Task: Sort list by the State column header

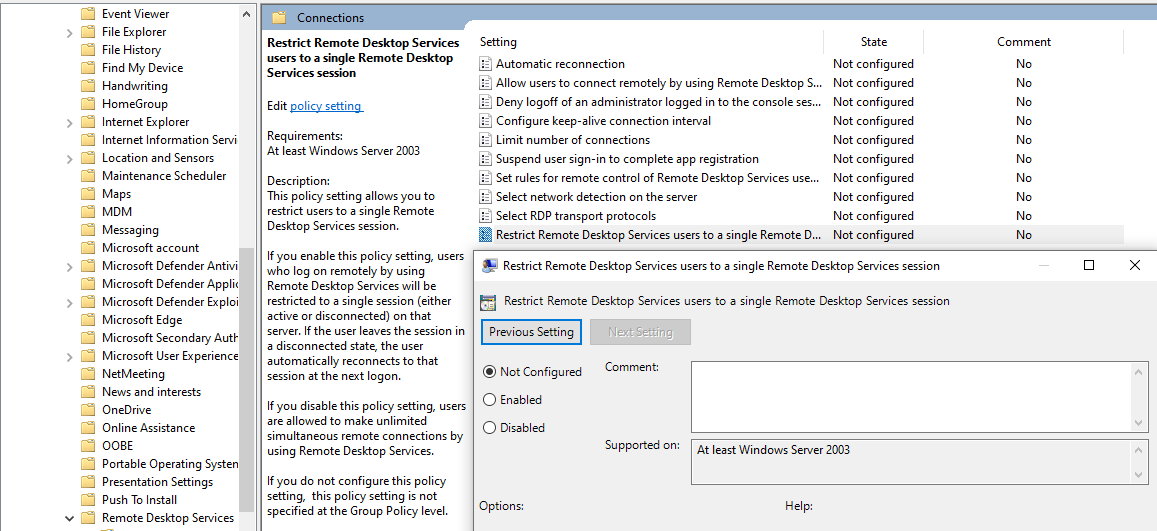Action: point(873,42)
